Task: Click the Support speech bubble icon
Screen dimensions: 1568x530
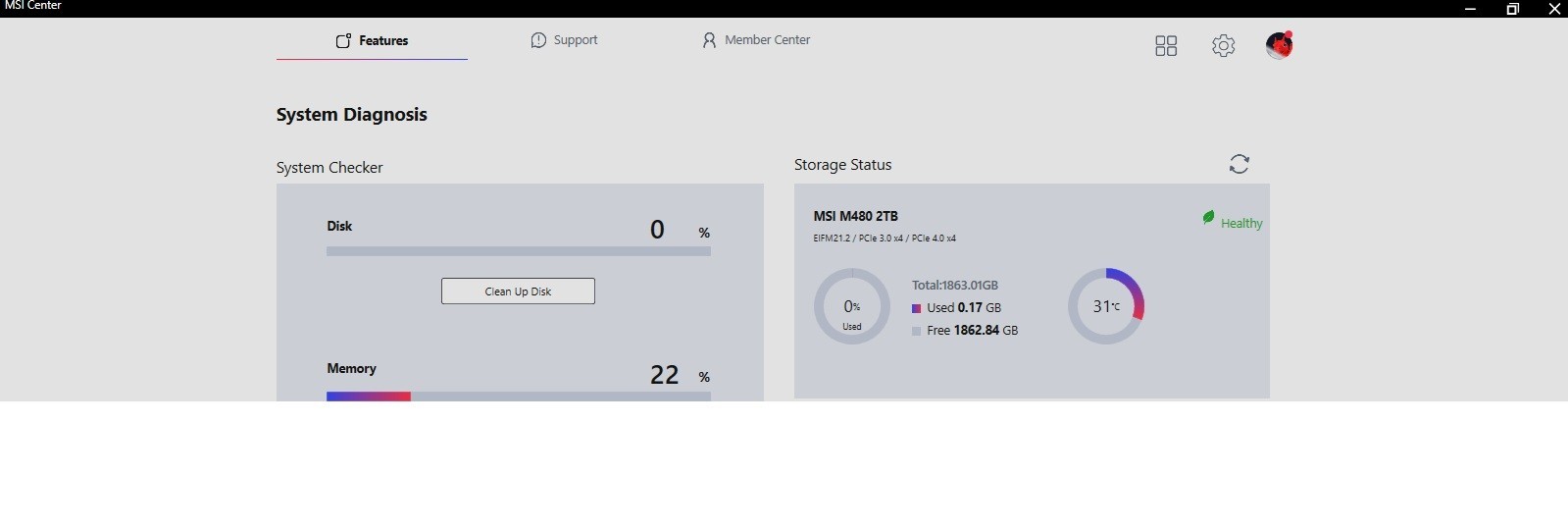Action: [x=538, y=40]
